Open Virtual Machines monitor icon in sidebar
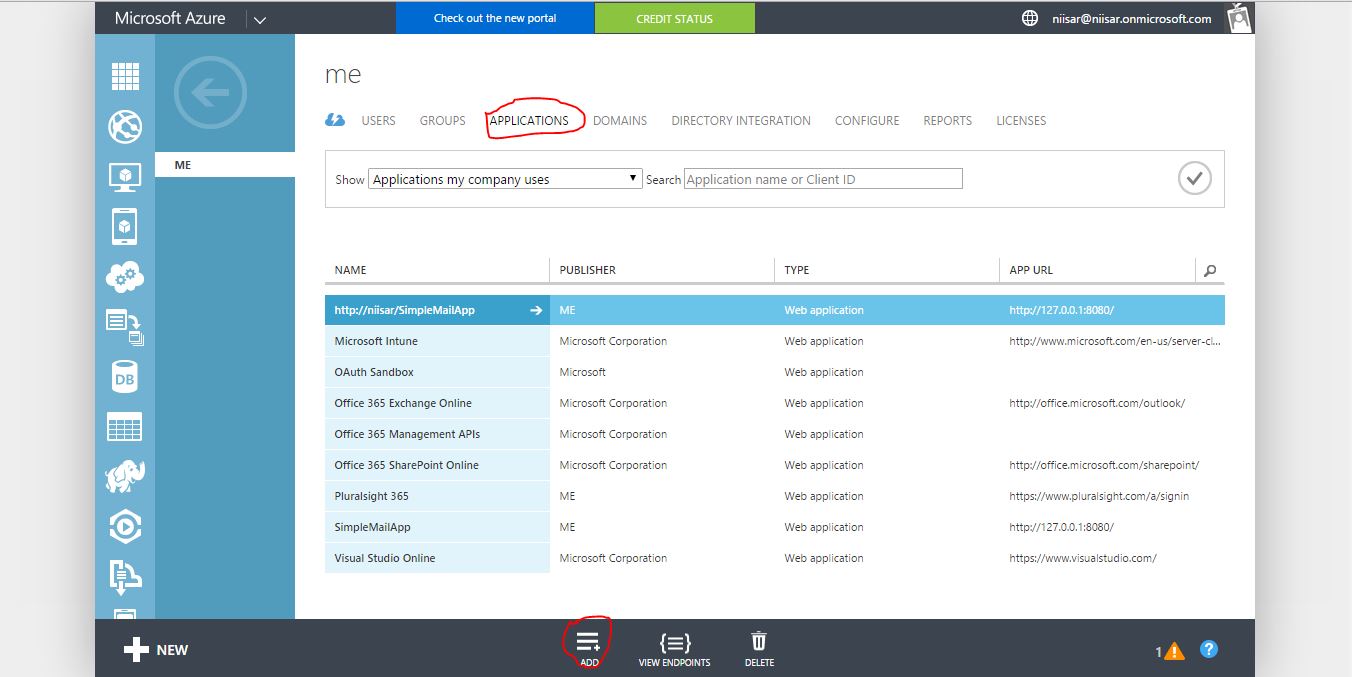The image size is (1352, 677). (125, 177)
